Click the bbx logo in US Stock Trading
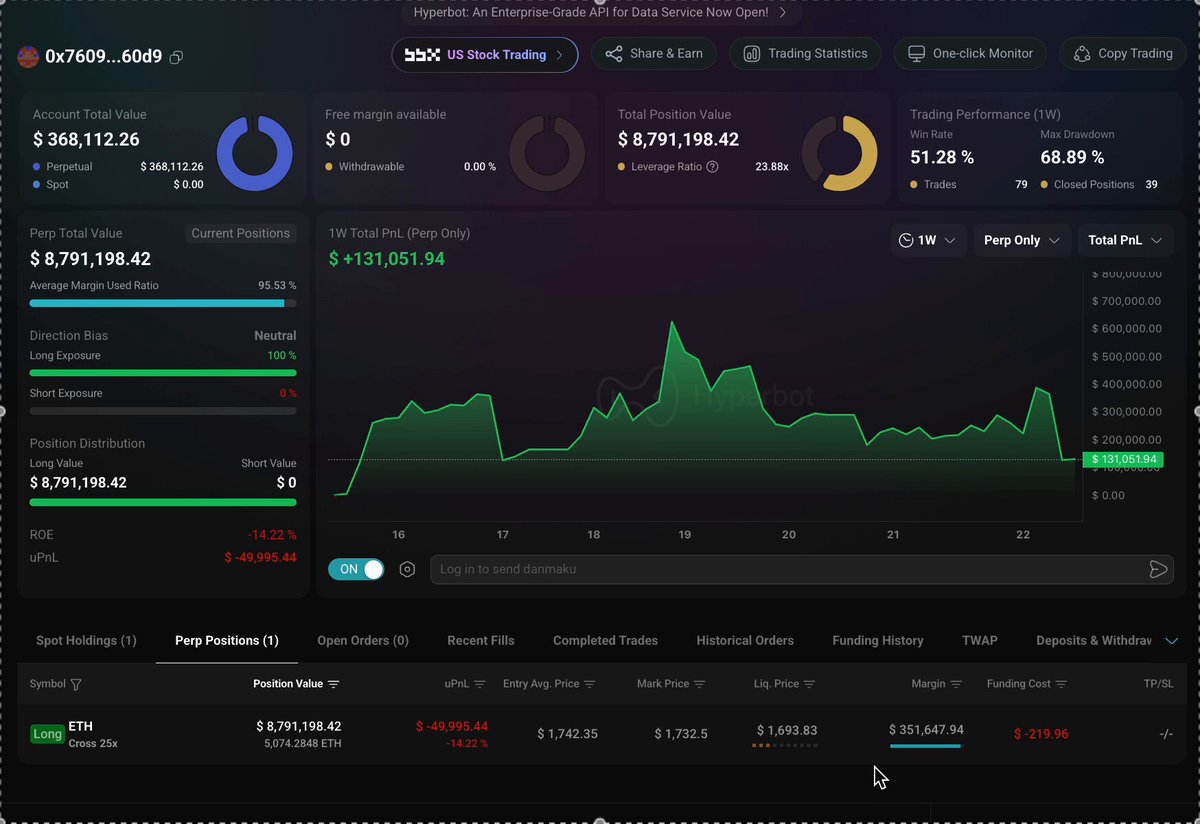 [x=421, y=55]
